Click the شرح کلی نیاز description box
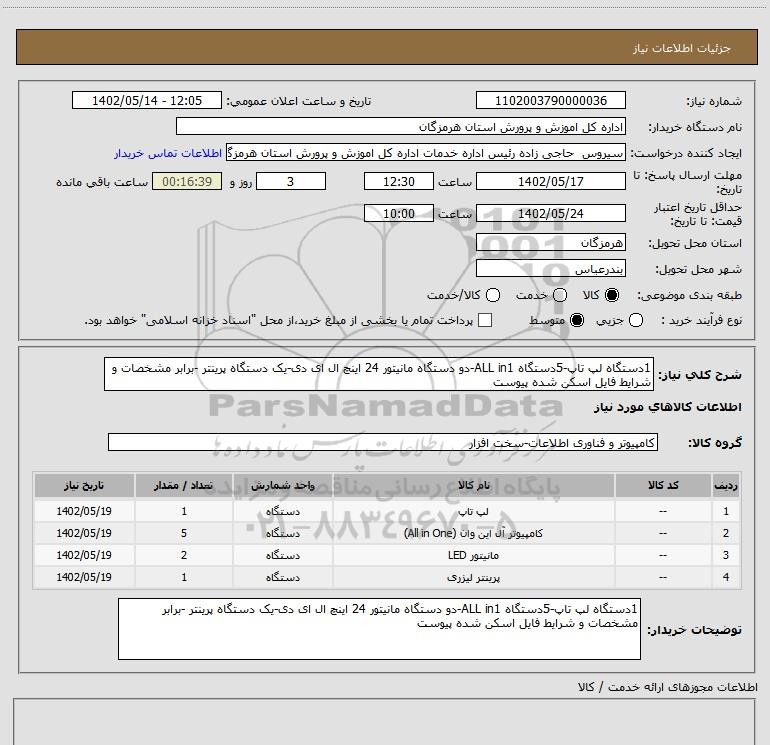 click(379, 374)
